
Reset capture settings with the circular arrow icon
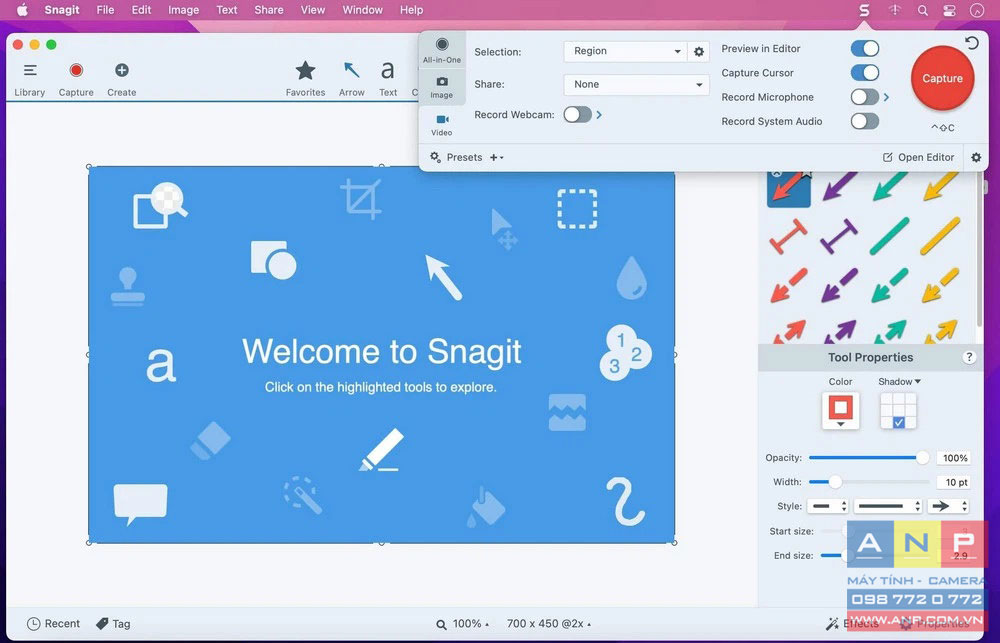click(972, 43)
